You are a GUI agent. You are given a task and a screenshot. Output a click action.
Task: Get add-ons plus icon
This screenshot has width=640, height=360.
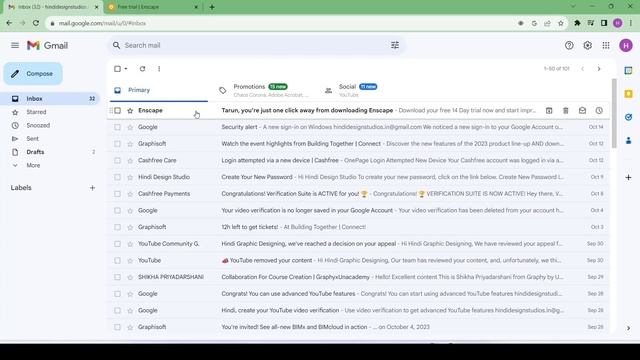click(x=629, y=178)
